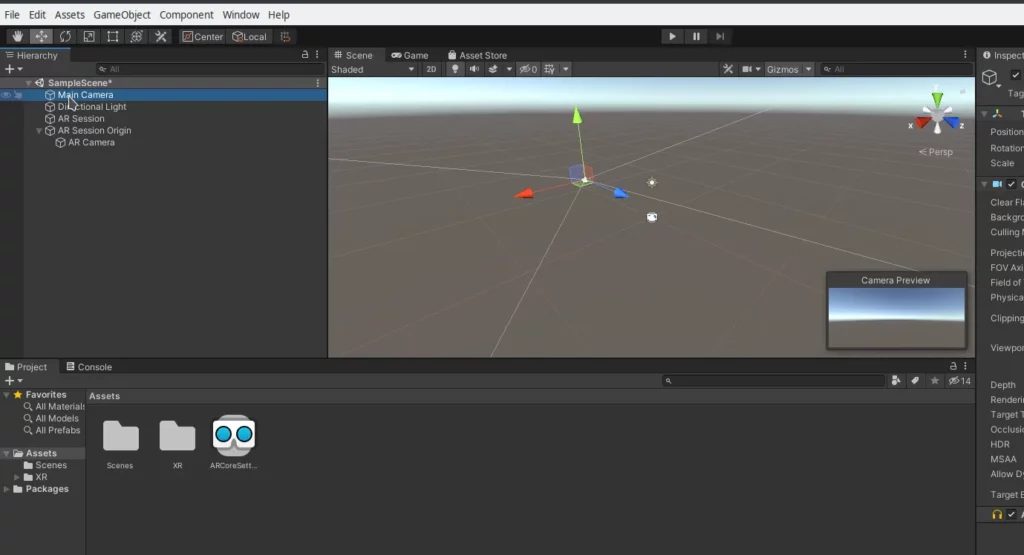Select the Move tool in the toolbar
Image resolution: width=1024 pixels, height=555 pixels.
point(41,37)
